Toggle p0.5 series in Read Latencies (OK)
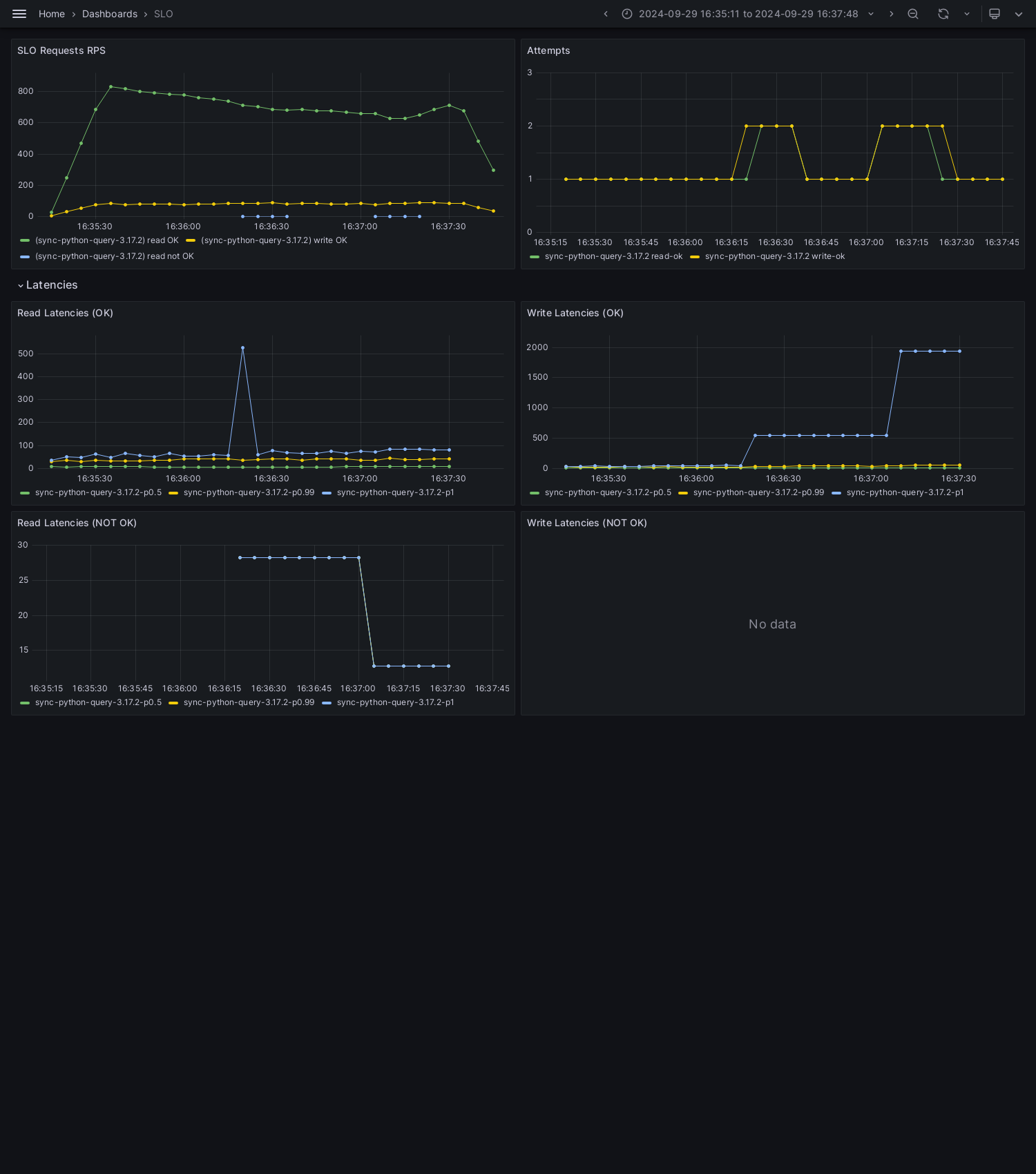Screen dimensions: 1036x1174 click(98, 492)
